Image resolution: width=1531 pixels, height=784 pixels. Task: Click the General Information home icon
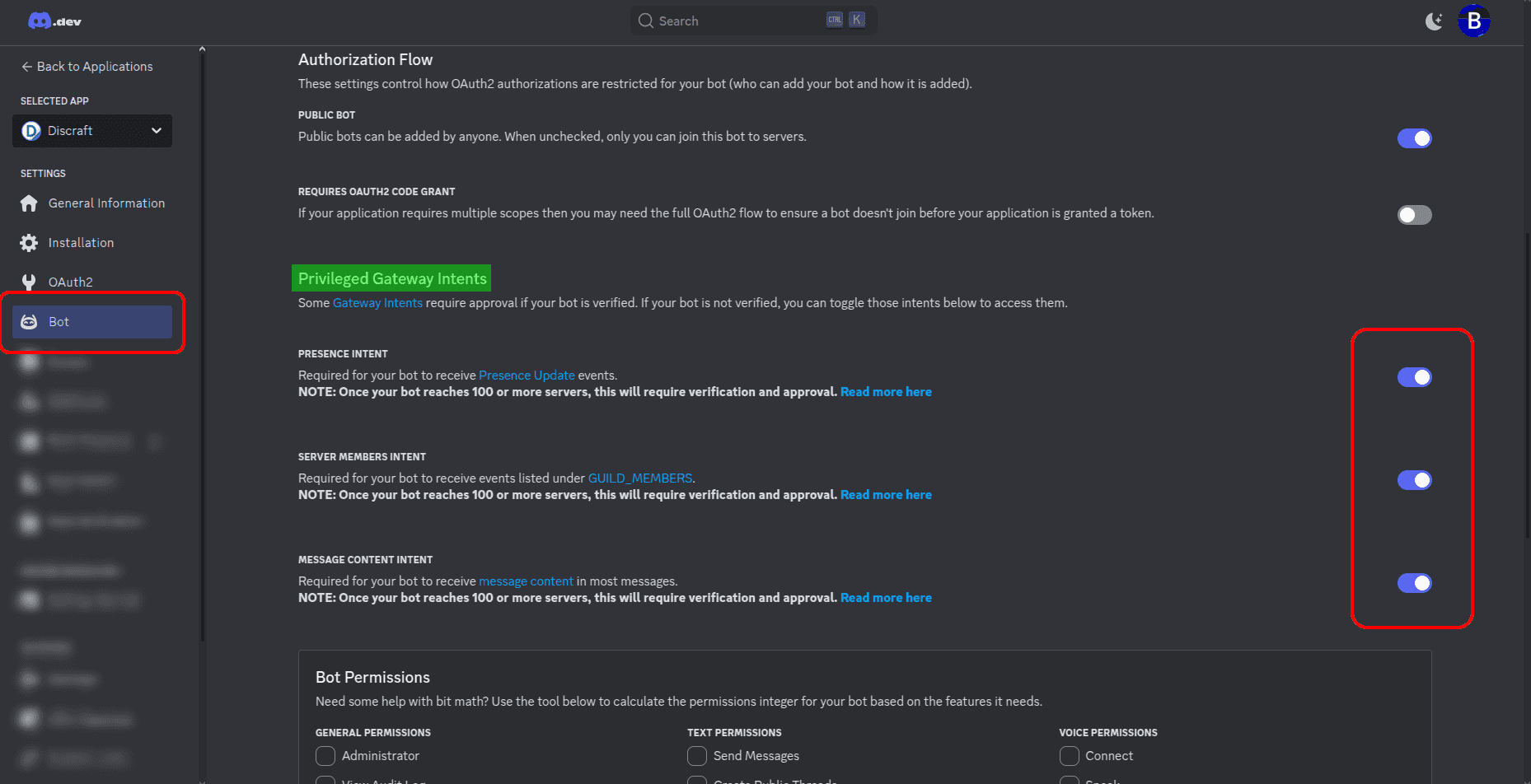(x=30, y=203)
